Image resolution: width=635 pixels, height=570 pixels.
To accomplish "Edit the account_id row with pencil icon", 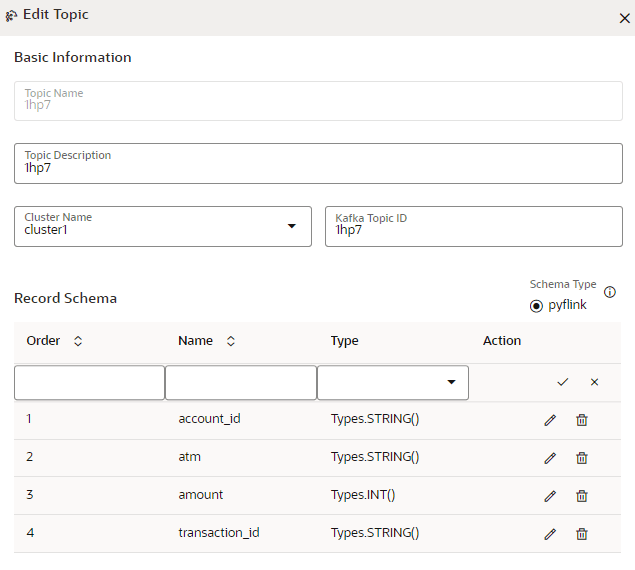I will pos(549,420).
